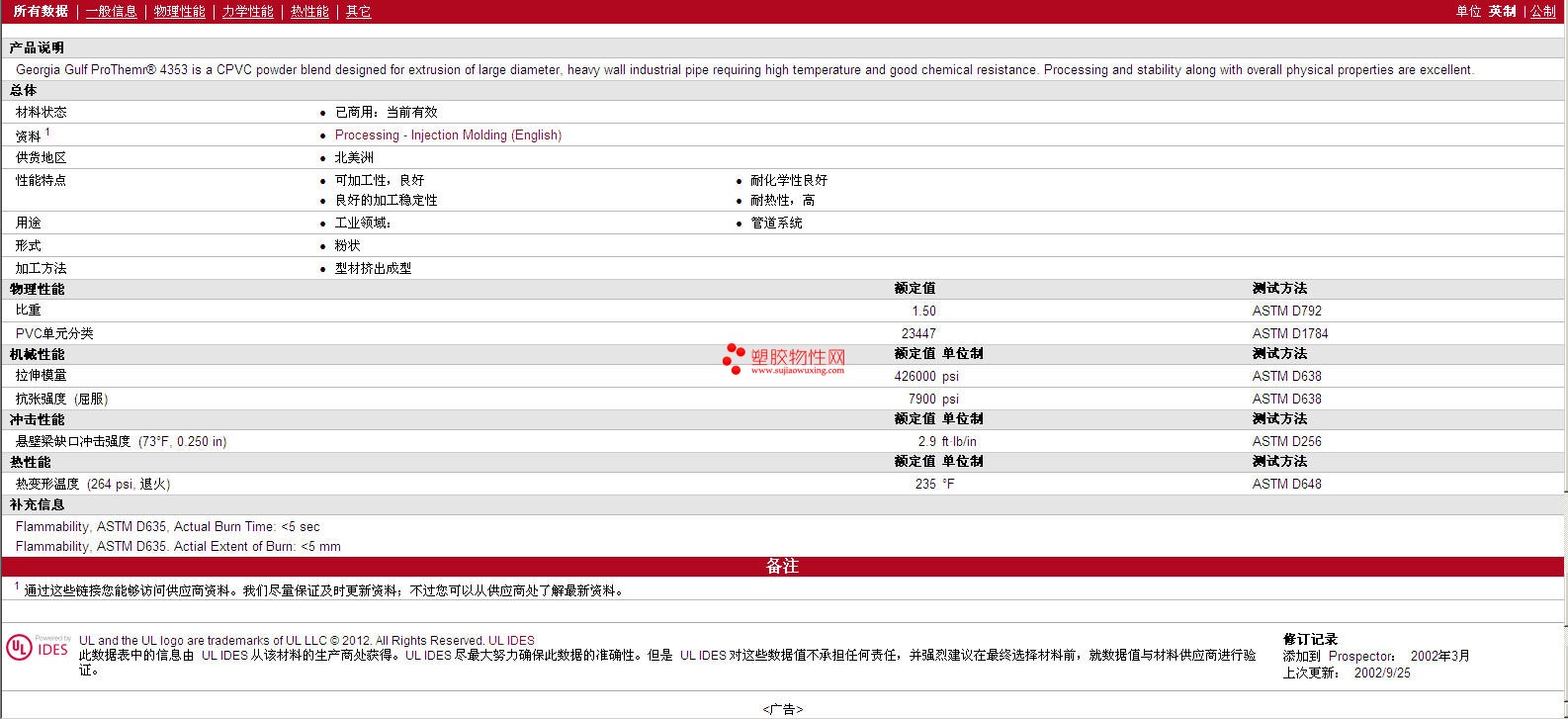Click the 上次更新 2002/9/25 date

pyautogui.click(x=1347, y=674)
